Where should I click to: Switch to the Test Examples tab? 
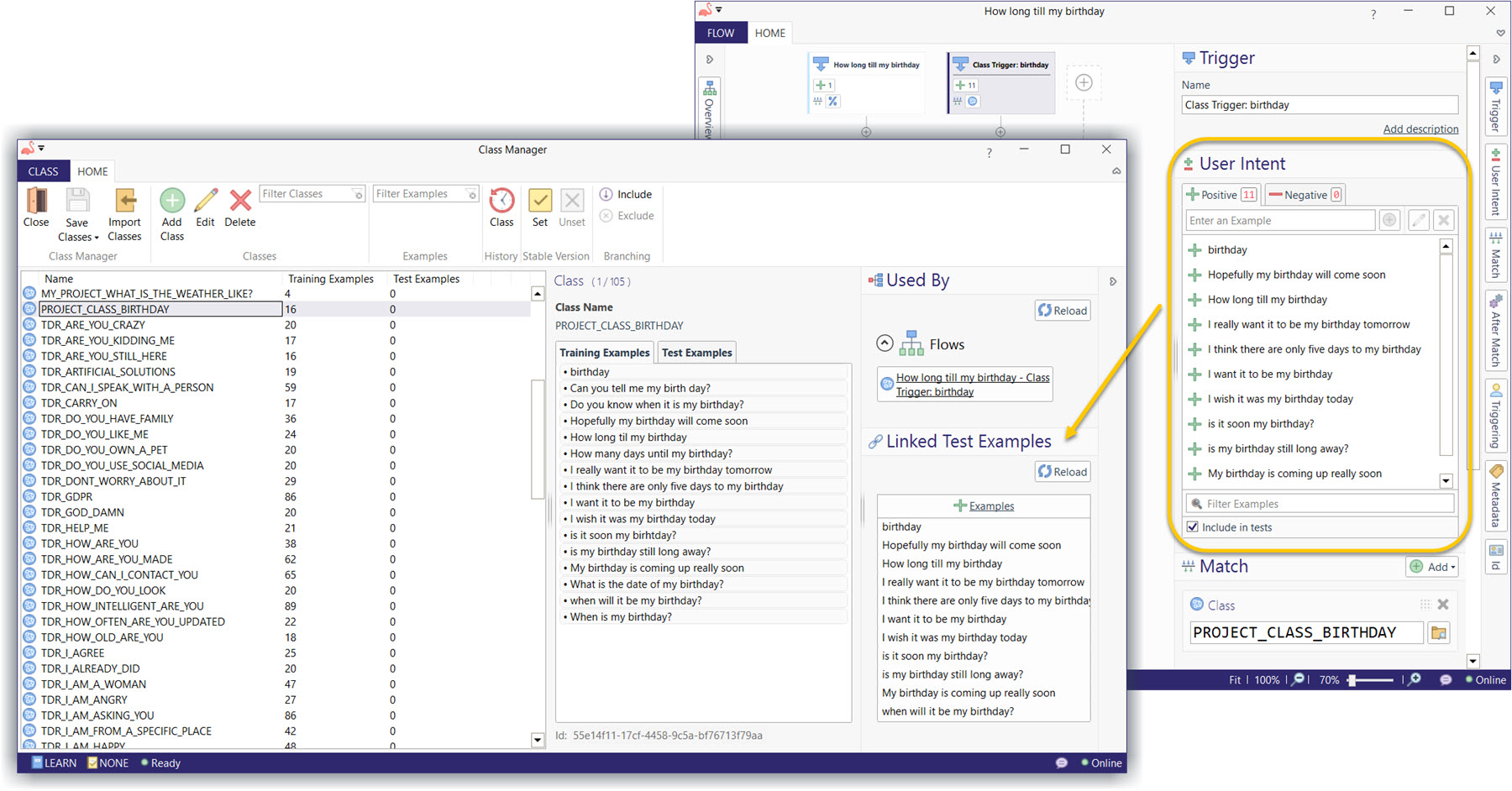tap(697, 353)
